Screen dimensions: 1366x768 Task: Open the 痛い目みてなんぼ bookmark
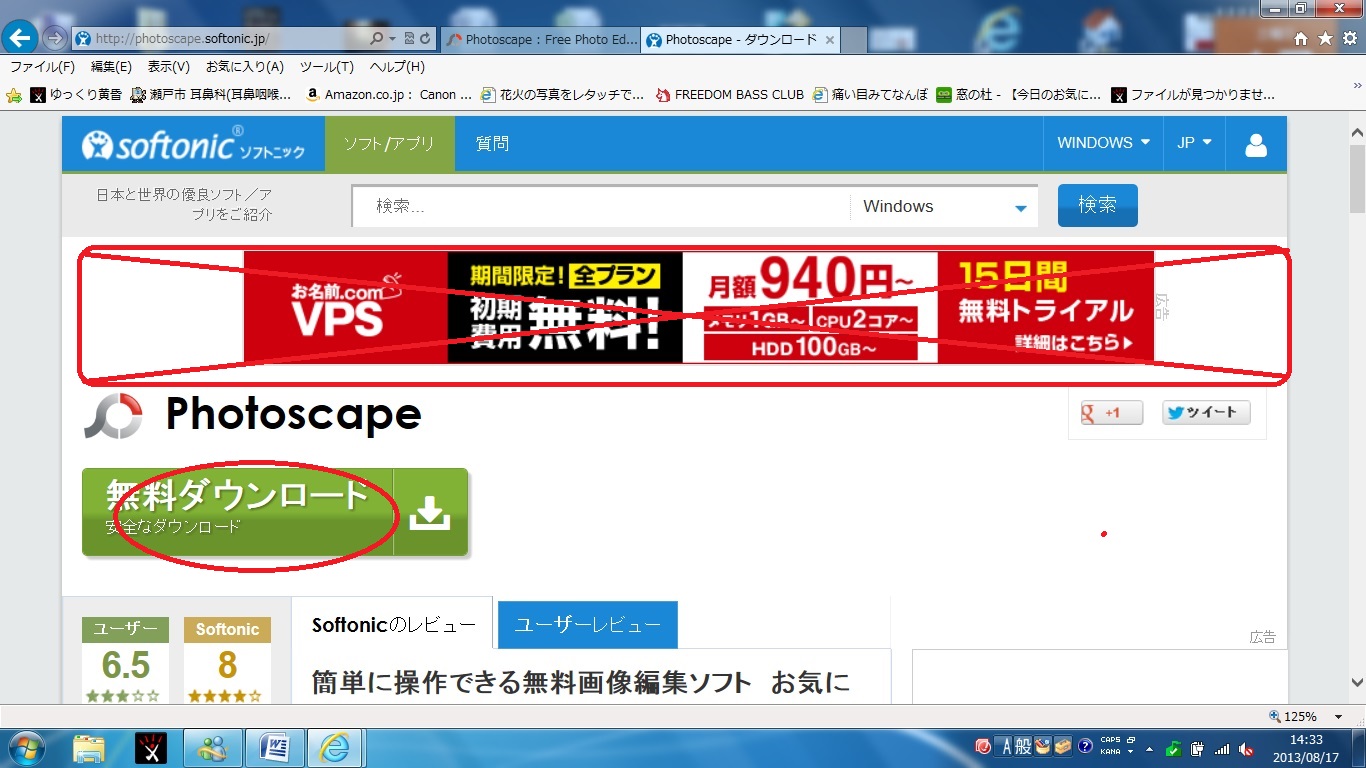[x=870, y=95]
